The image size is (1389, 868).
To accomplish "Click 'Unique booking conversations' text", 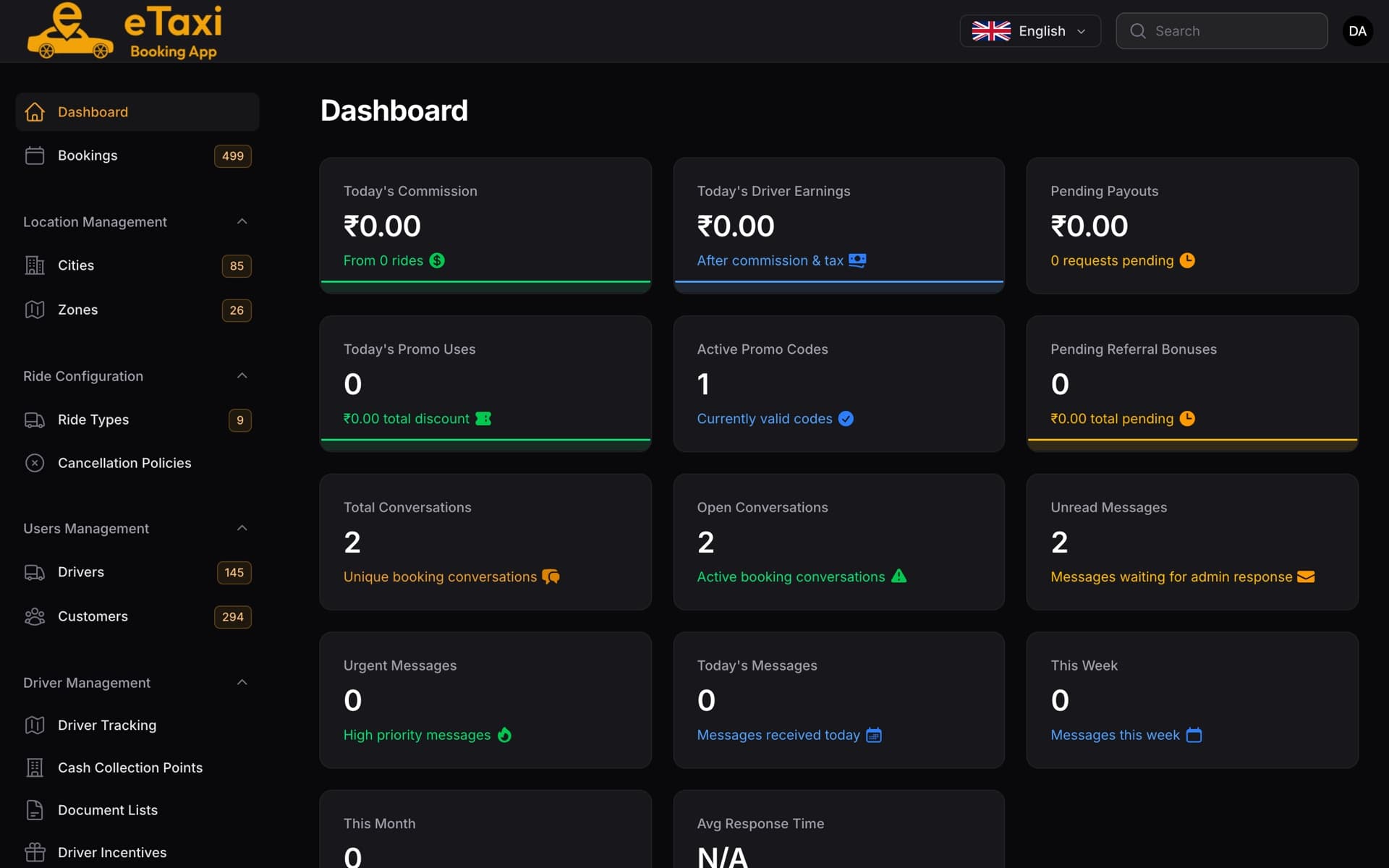I will tap(440, 576).
